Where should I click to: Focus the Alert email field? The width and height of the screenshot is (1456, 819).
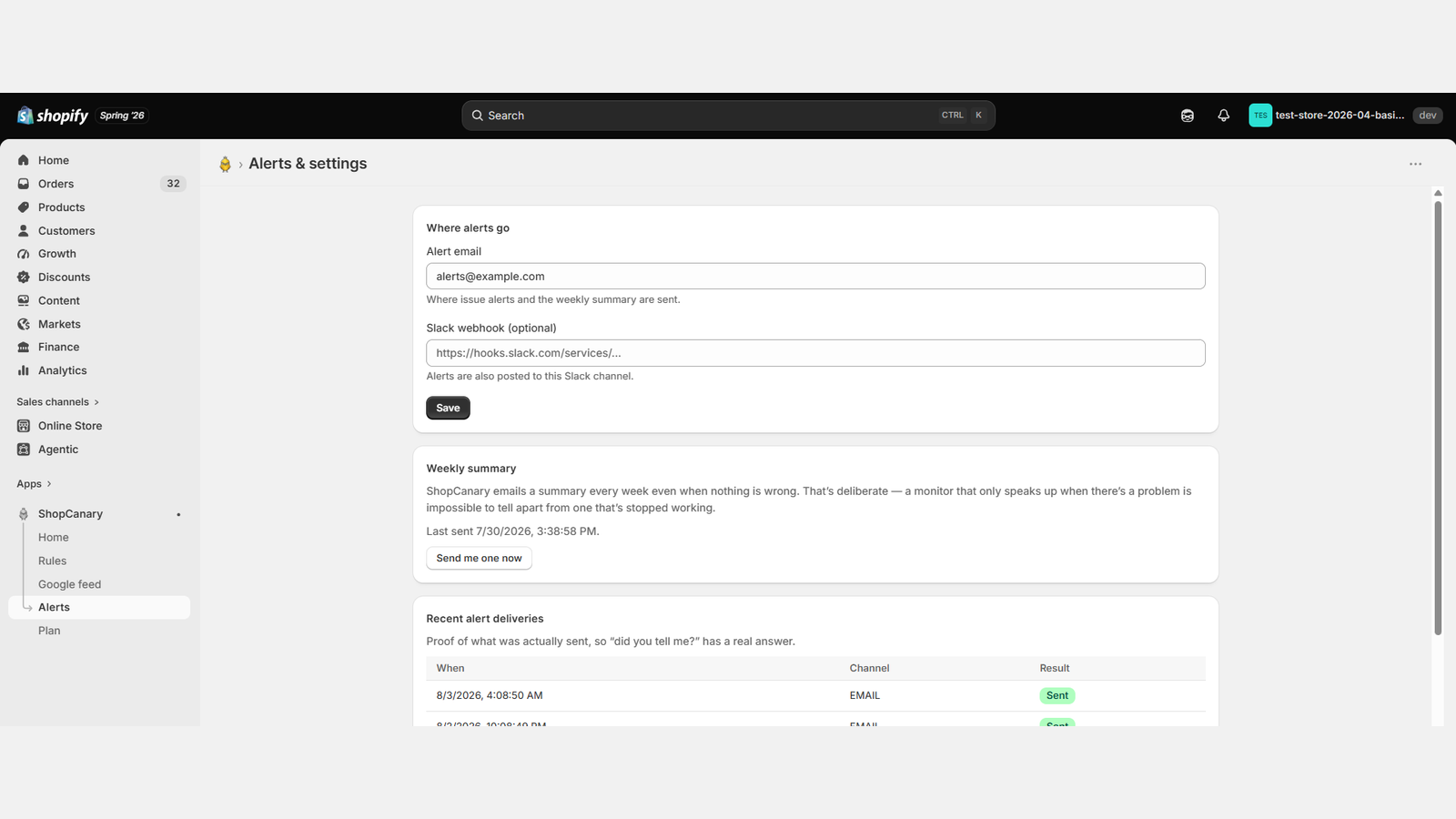[x=815, y=277]
